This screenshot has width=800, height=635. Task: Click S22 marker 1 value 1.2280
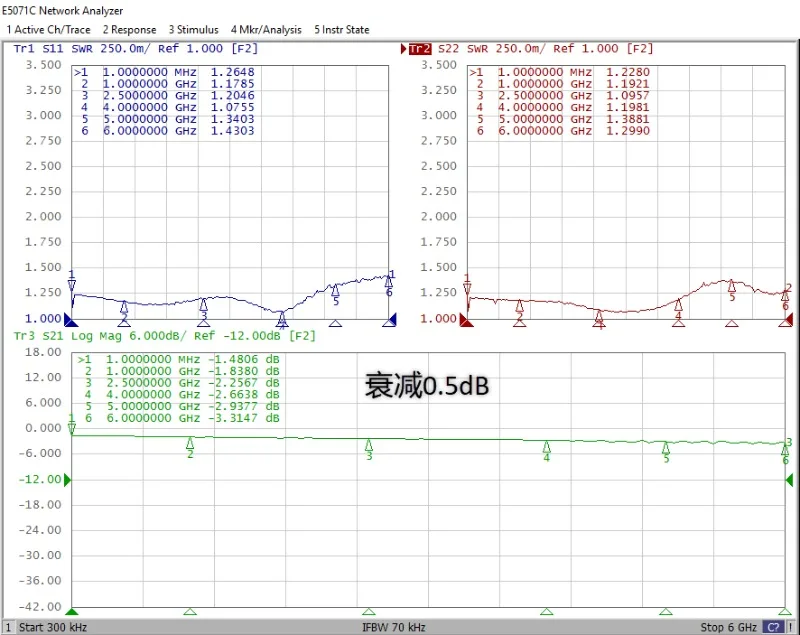pyautogui.click(x=628, y=72)
